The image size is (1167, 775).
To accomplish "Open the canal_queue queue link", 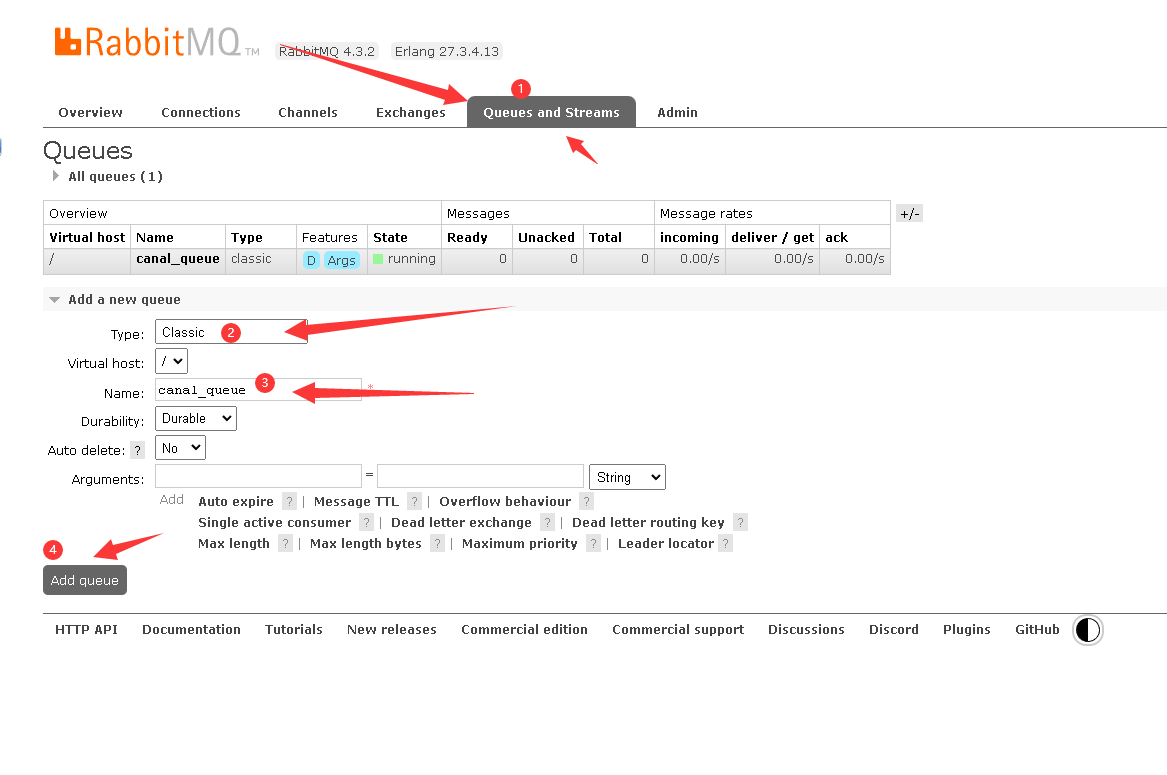I will (x=178, y=258).
